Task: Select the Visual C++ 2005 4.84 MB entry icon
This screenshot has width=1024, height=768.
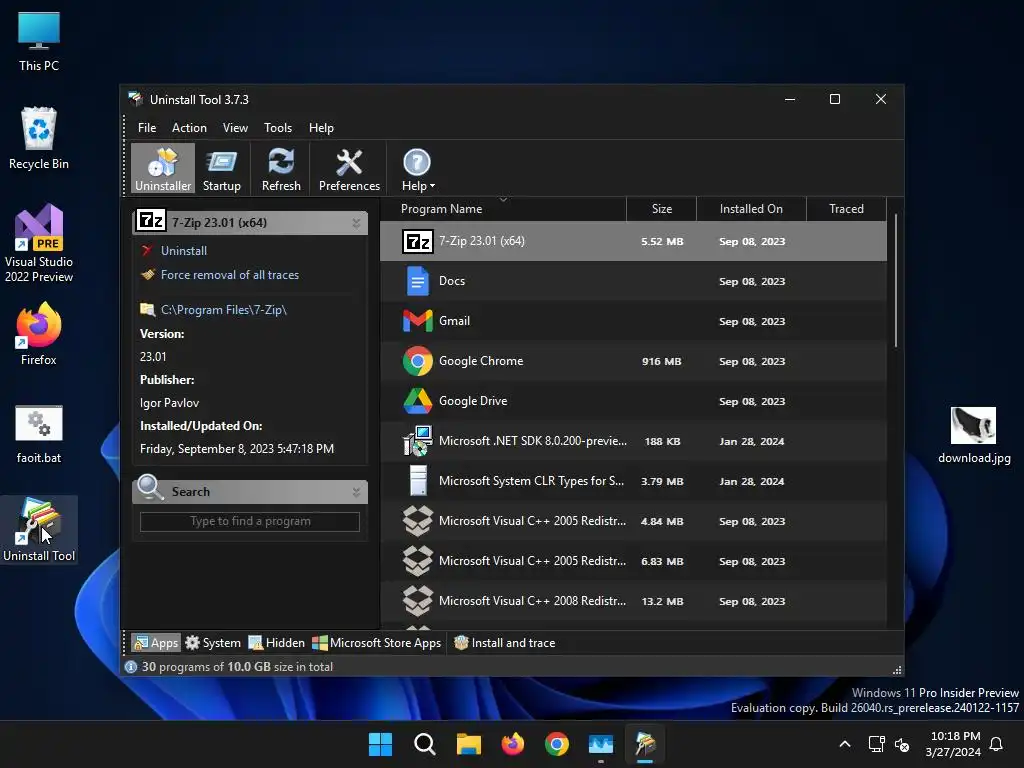Action: [x=417, y=521]
